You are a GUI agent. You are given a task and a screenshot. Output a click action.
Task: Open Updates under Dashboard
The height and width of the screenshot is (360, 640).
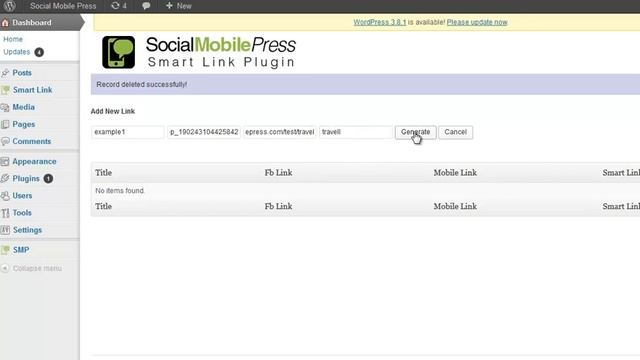tap(17, 52)
